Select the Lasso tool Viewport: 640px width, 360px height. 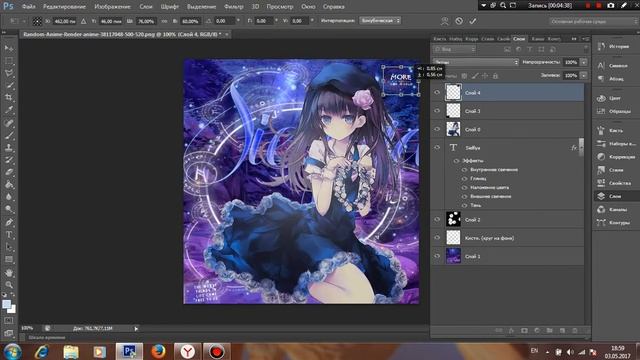point(9,73)
